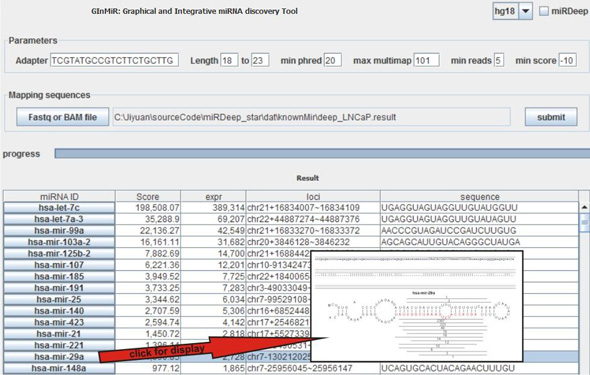Sort by the loci column header
The width and height of the screenshot is (590, 375).
313,196
